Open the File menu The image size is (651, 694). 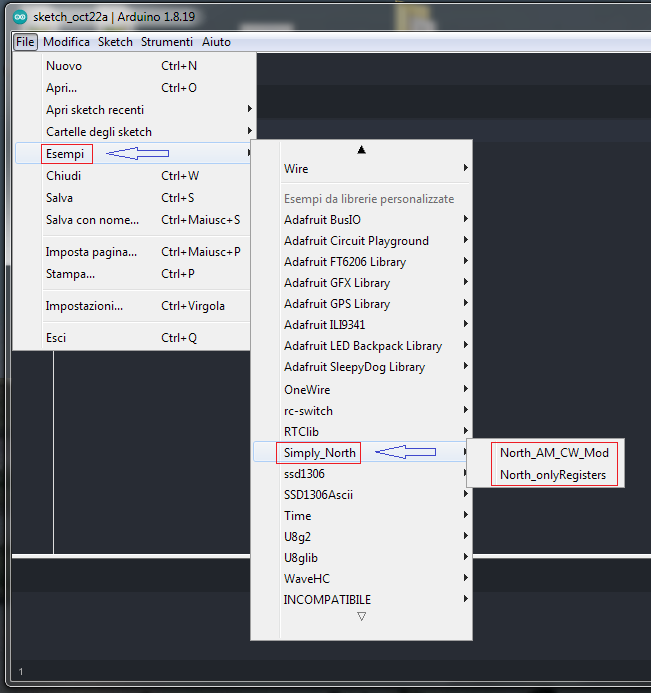coord(25,42)
